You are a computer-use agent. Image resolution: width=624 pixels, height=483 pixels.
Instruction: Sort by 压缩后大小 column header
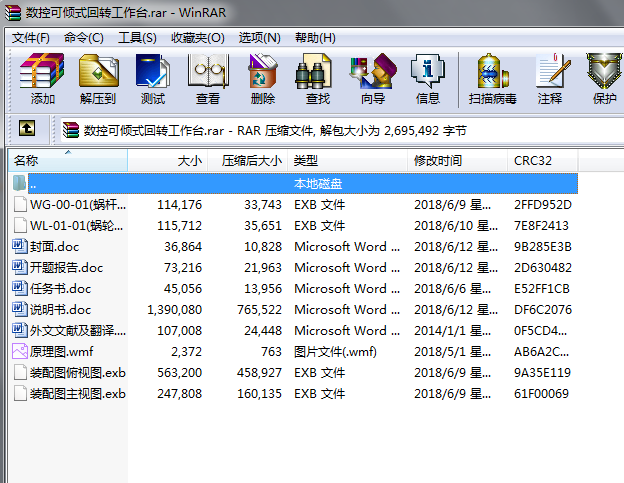248,160
